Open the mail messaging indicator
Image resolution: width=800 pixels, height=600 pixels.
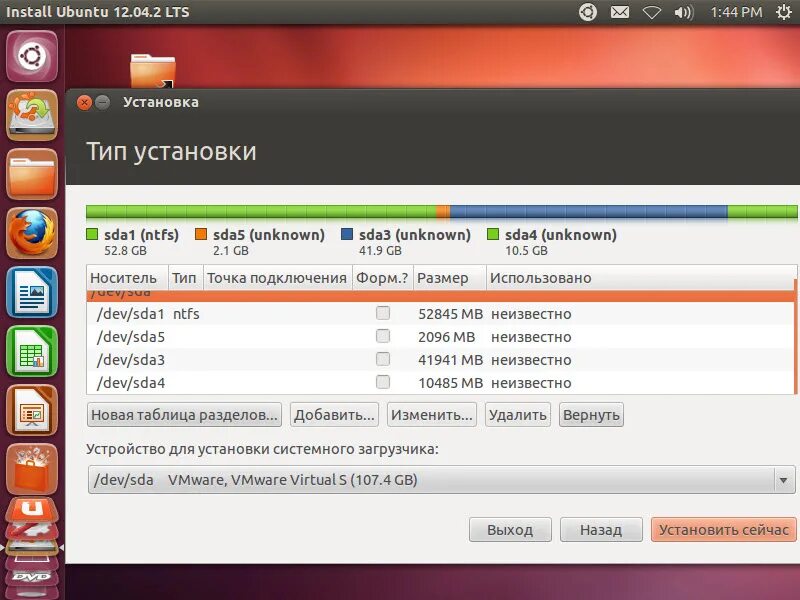pyautogui.click(x=620, y=12)
